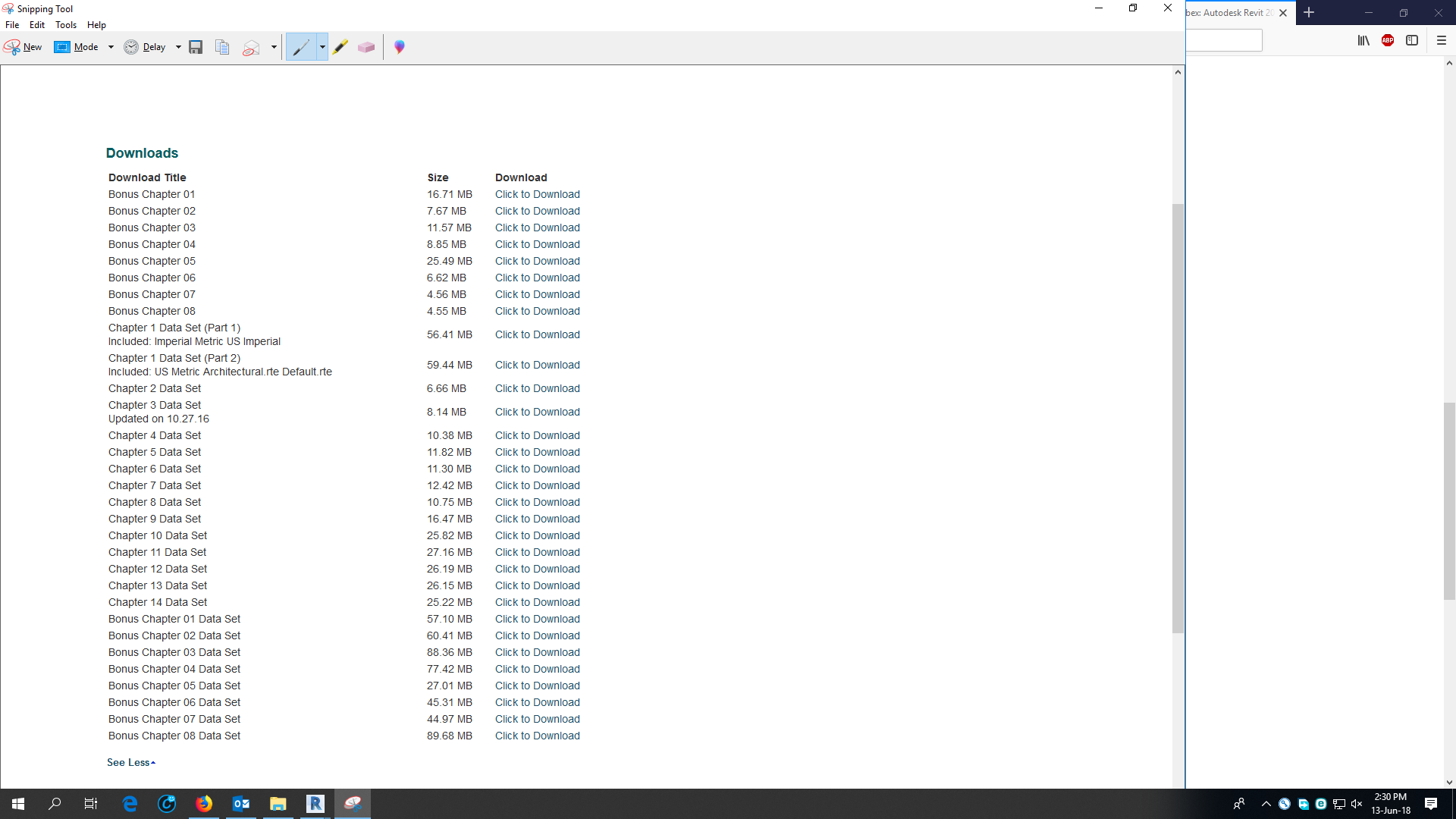Open the Revit app in the taskbar
This screenshot has height=819, width=1456.
click(x=315, y=804)
